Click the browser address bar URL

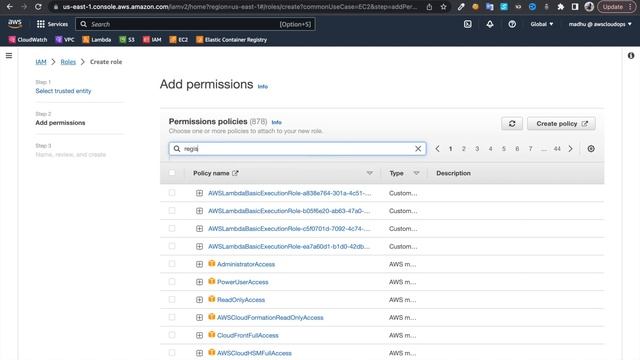pyautogui.click(x=239, y=7)
